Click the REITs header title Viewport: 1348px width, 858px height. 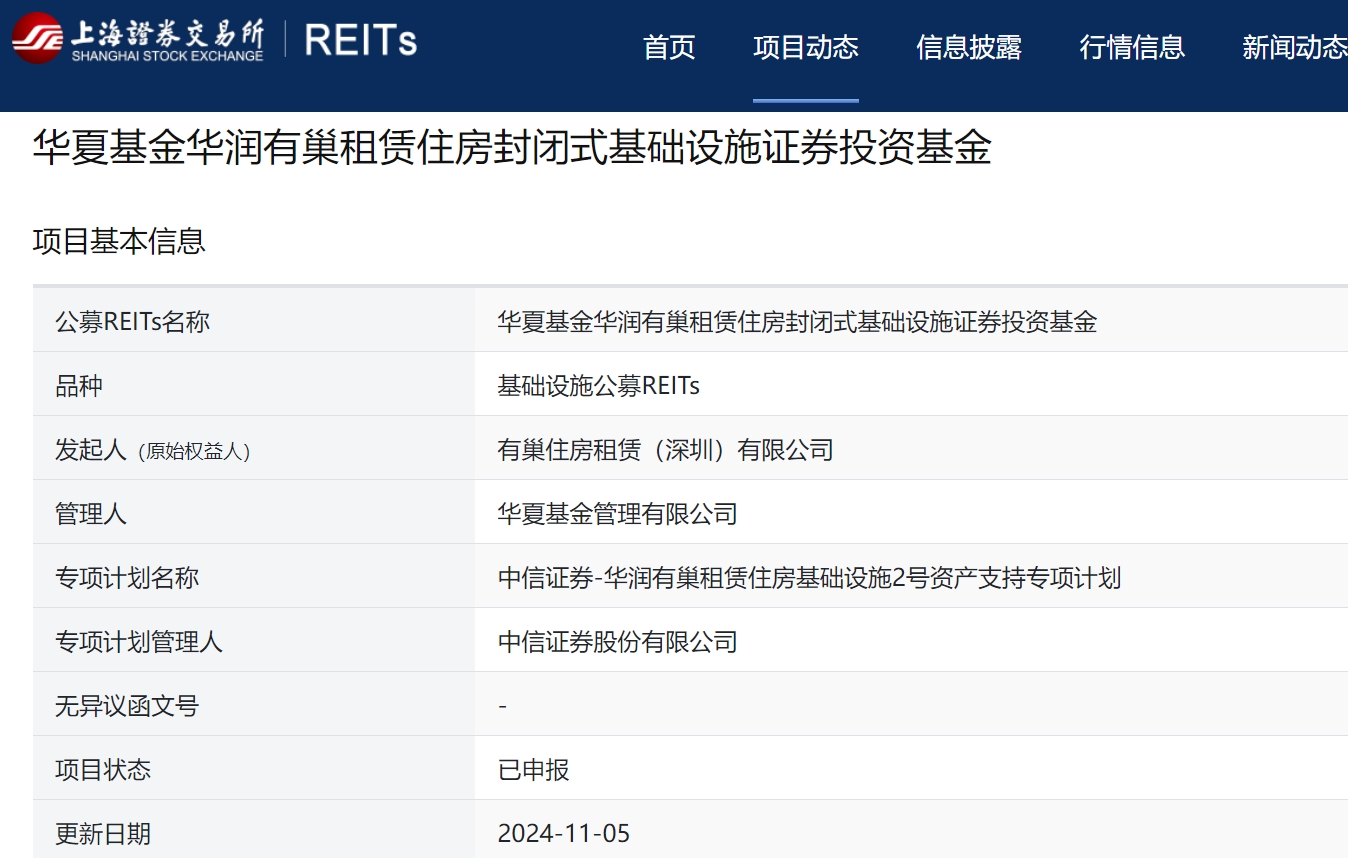pos(361,40)
